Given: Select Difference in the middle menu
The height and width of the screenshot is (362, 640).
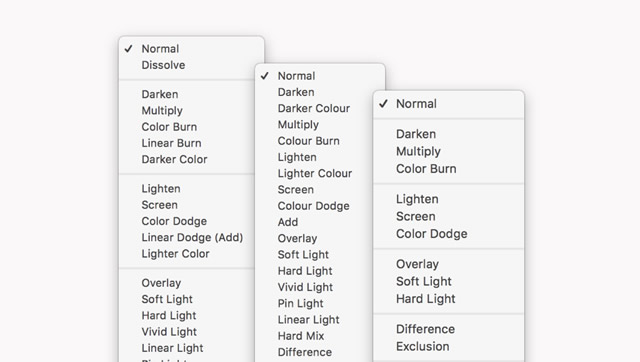Looking at the screenshot, I should [304, 352].
